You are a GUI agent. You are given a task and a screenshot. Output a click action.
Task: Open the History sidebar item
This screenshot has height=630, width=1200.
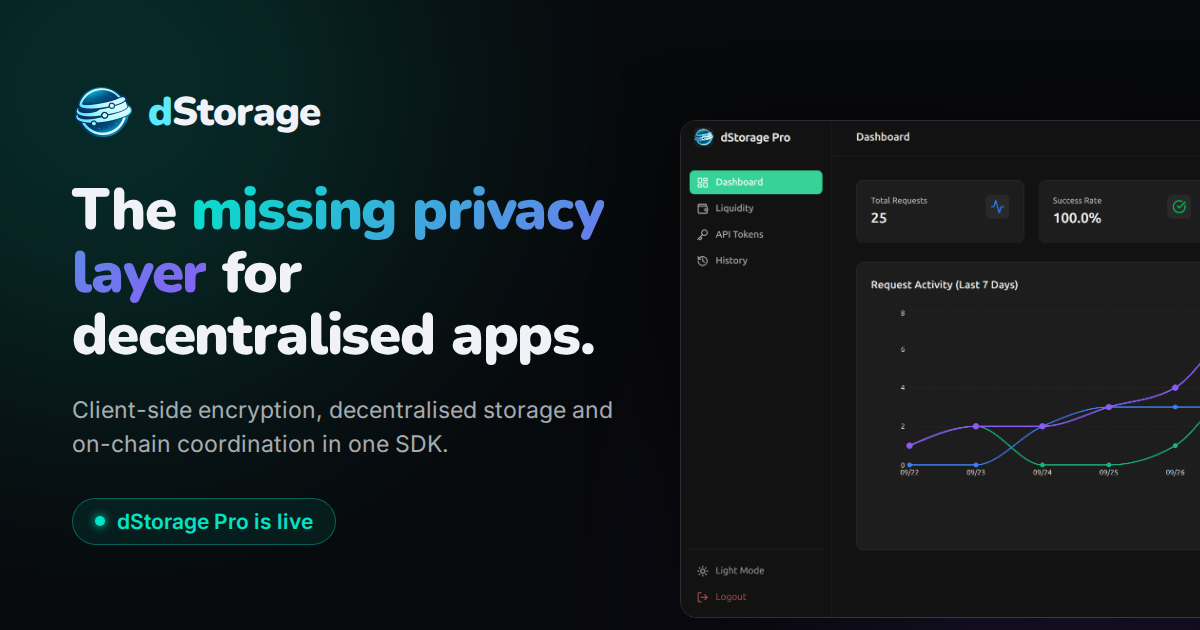point(756,260)
